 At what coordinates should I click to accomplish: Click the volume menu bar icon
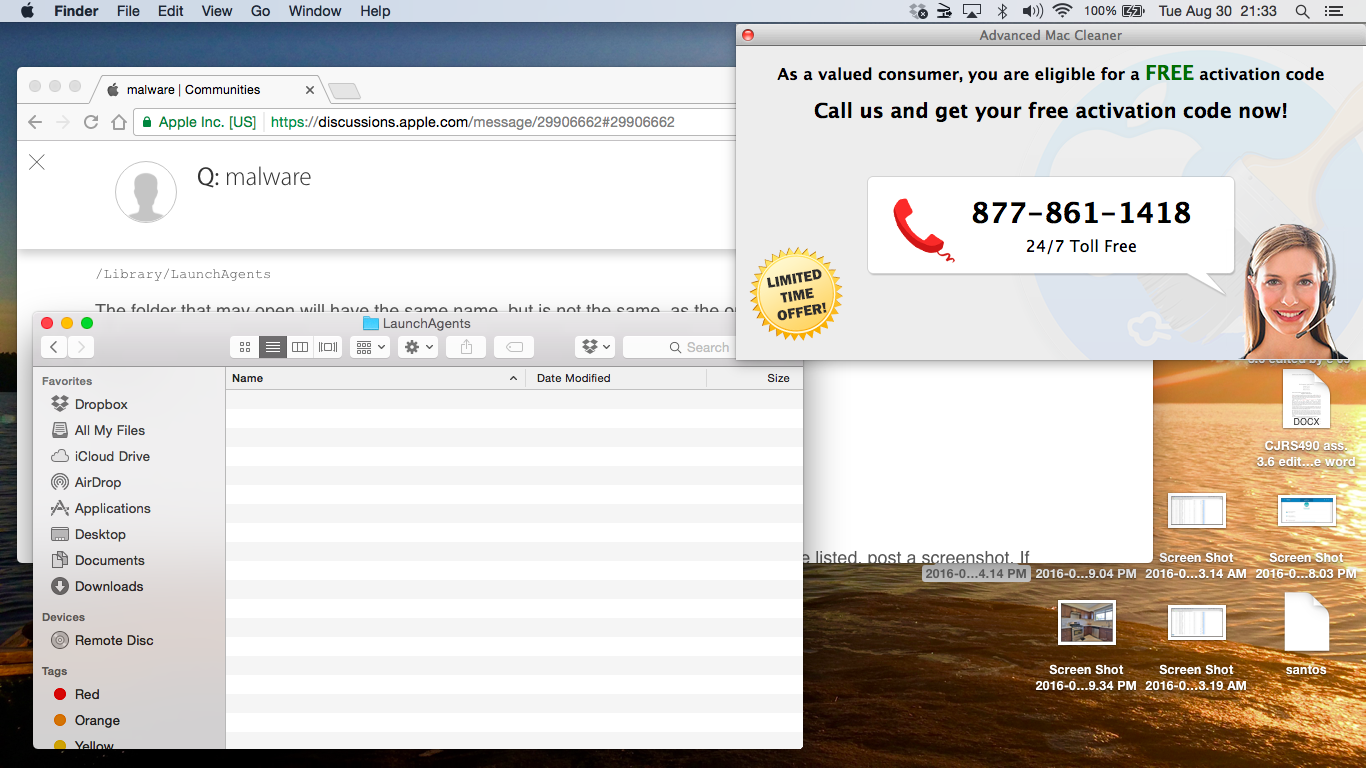coord(1032,11)
